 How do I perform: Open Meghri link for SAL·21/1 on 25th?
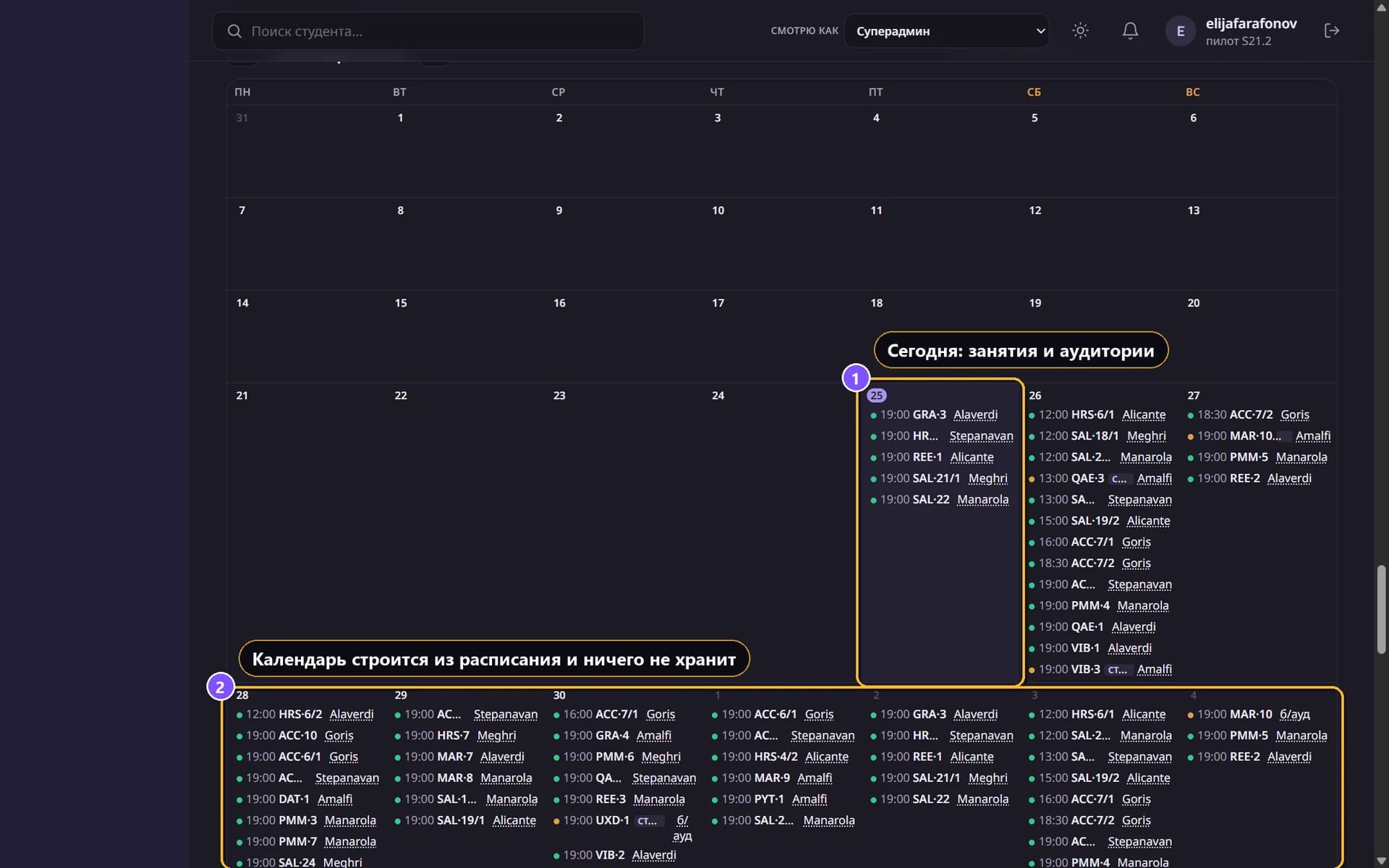(x=987, y=478)
